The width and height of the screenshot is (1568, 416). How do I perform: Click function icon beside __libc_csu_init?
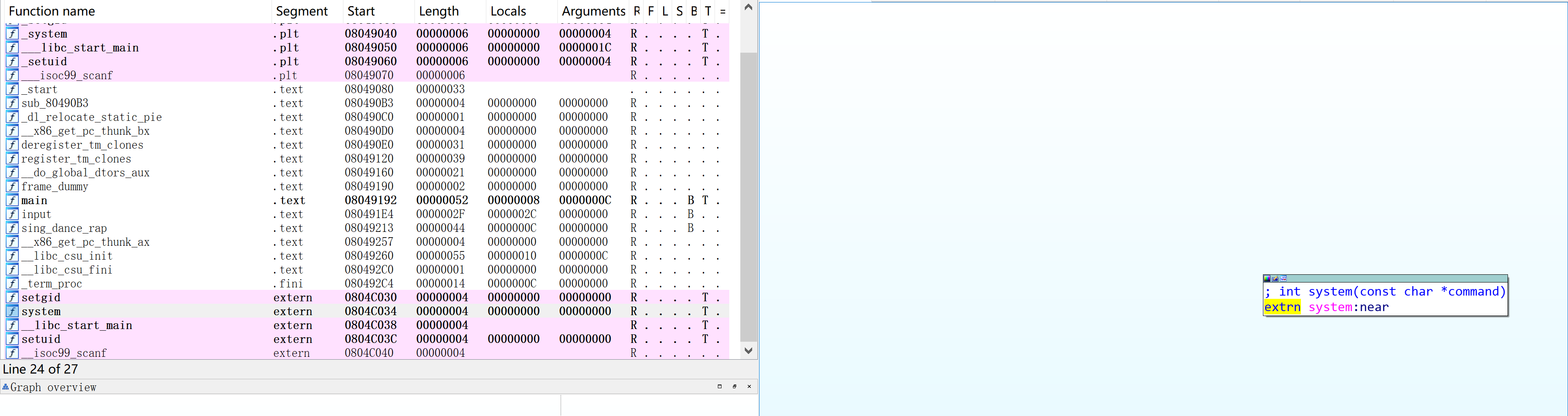tap(12, 256)
